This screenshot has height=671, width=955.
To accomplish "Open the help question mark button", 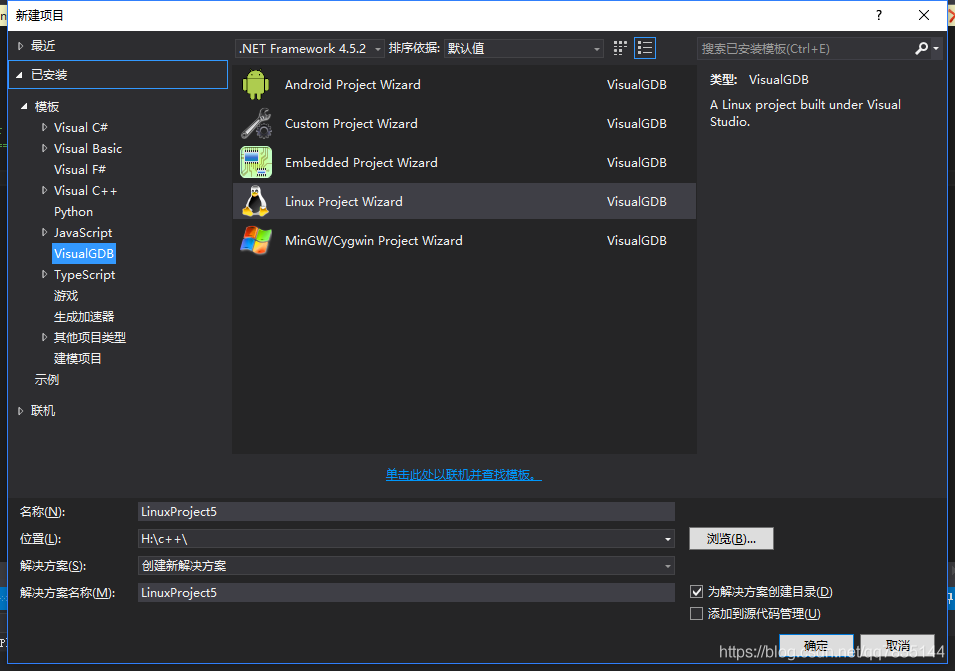I will coord(879,15).
